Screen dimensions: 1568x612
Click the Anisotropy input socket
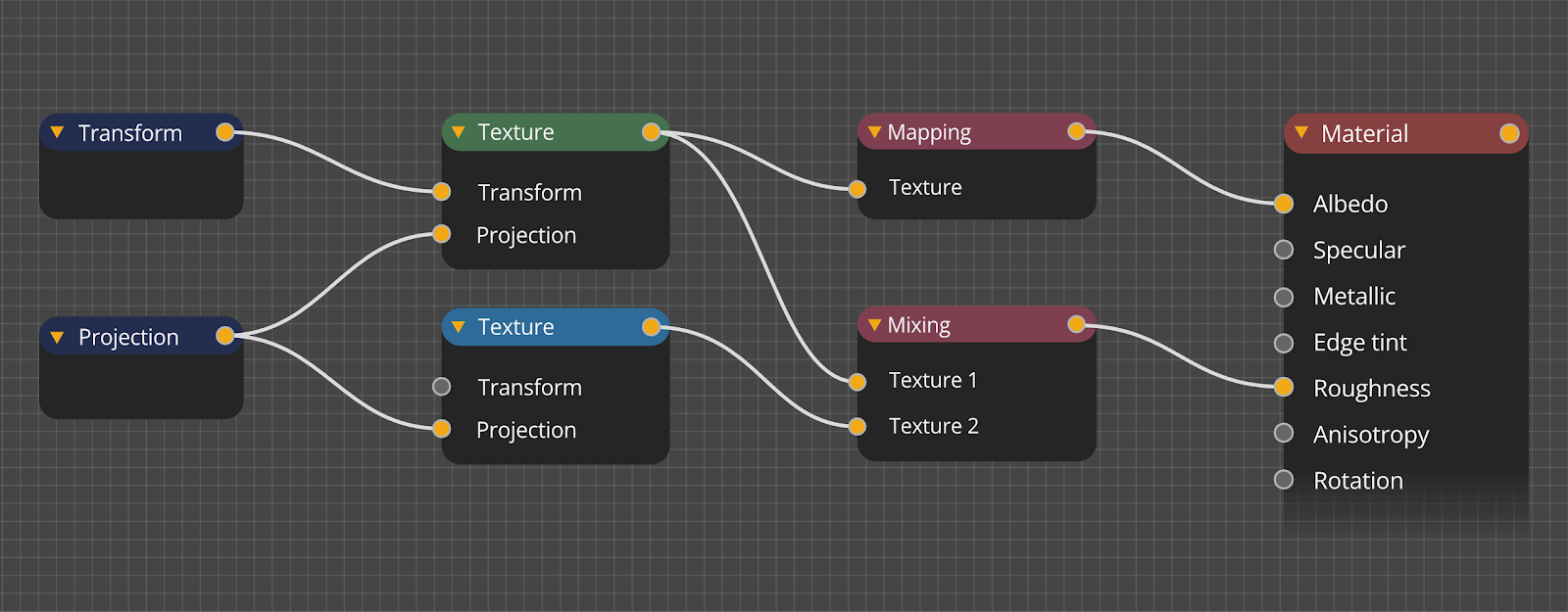(1284, 433)
